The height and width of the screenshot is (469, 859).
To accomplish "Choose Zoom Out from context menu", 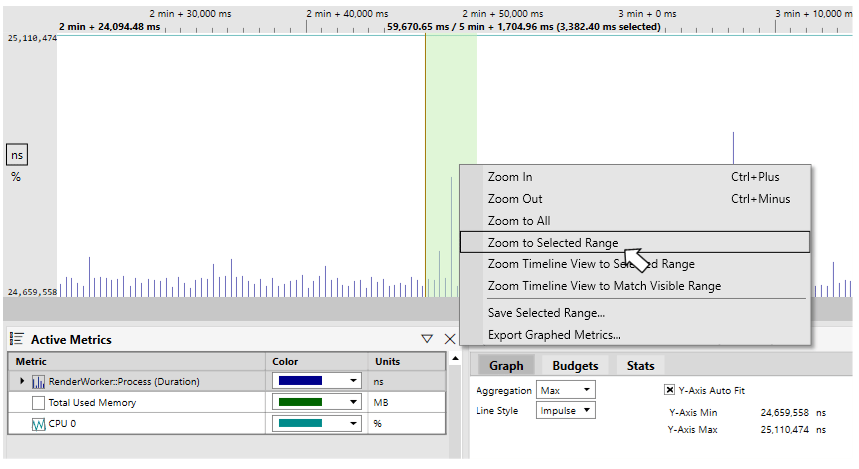I will click(x=635, y=199).
